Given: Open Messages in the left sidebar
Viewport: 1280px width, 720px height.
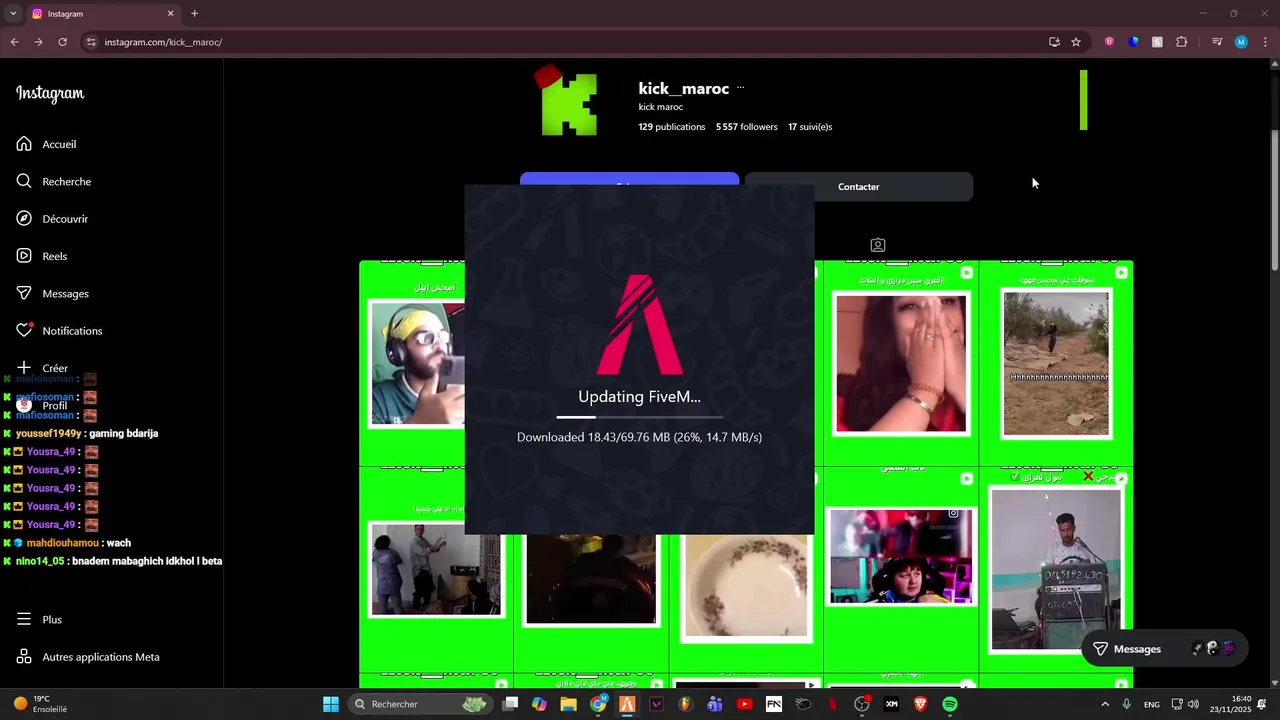Looking at the screenshot, I should tap(52, 293).
